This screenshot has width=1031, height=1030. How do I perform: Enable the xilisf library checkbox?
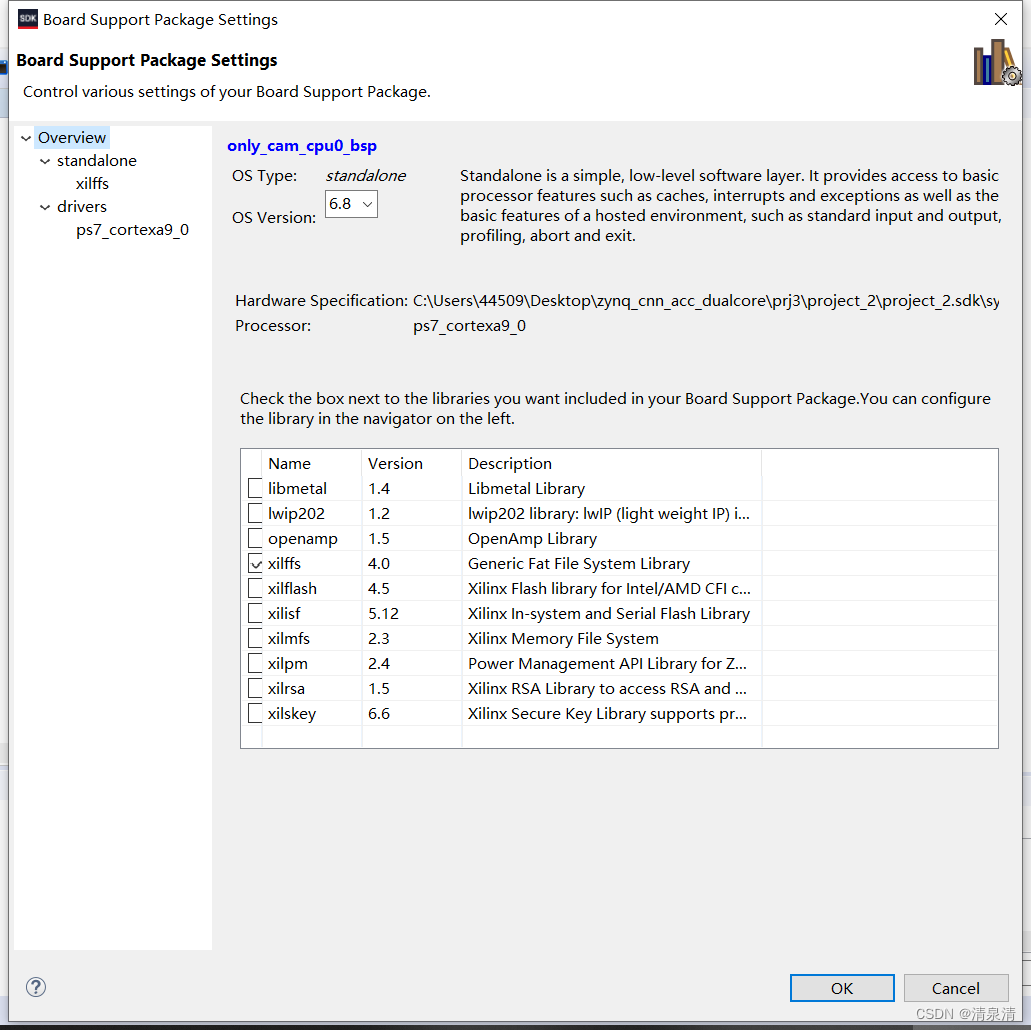[x=255, y=613]
